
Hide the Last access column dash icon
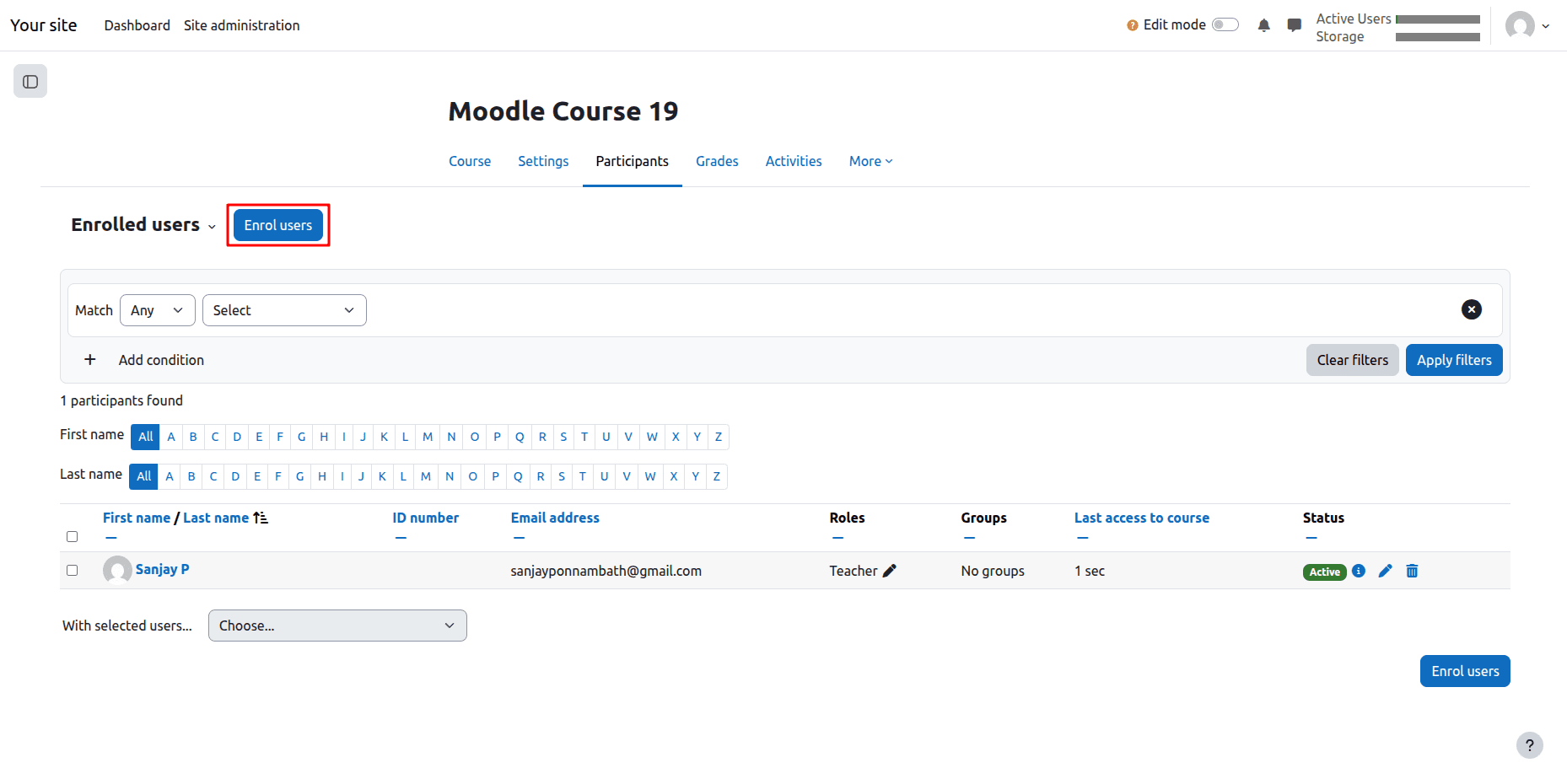tap(1082, 538)
